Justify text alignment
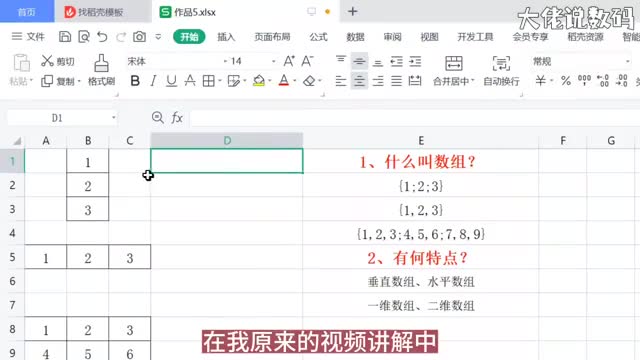 tap(396, 81)
